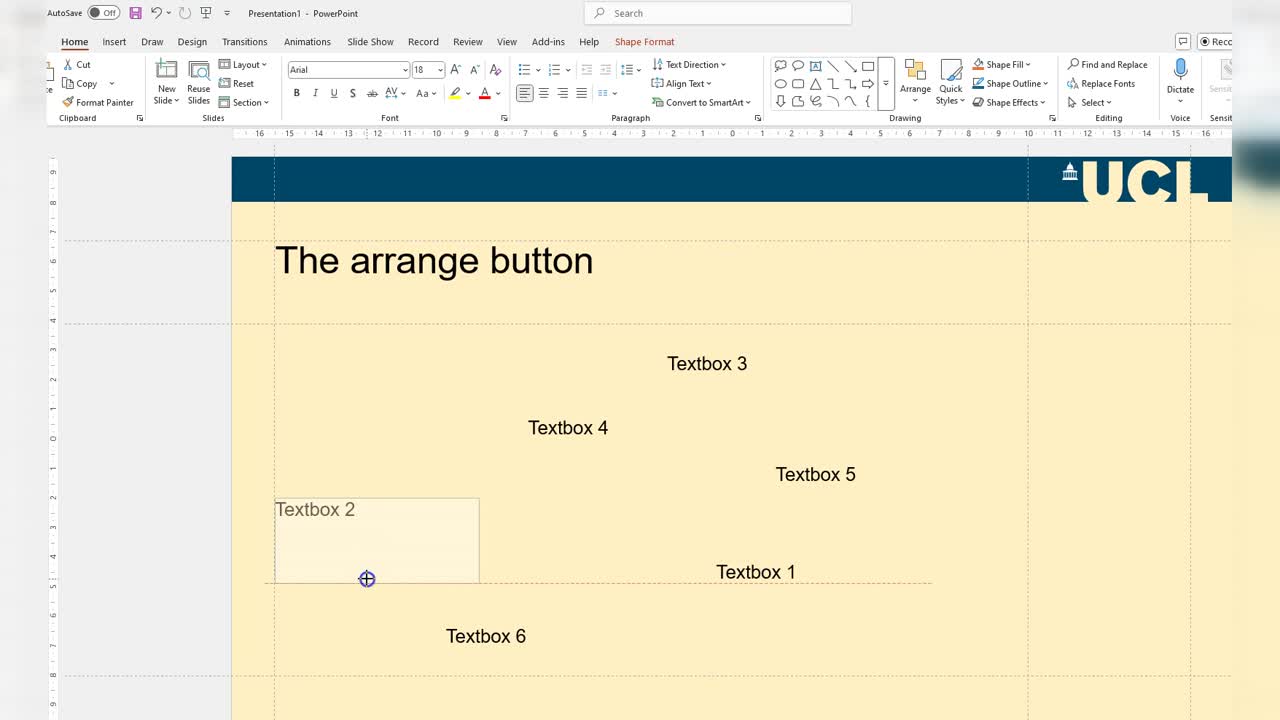Expand the shapes gallery

point(885,84)
